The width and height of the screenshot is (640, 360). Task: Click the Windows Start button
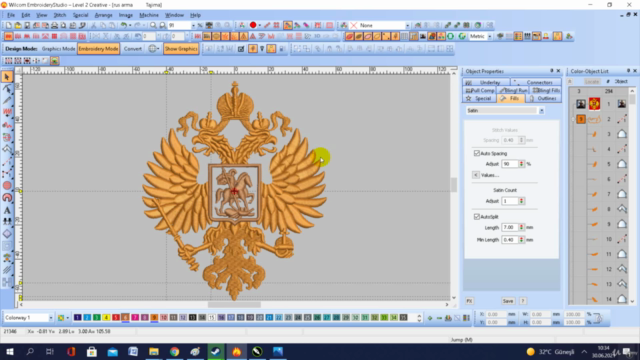point(9,351)
